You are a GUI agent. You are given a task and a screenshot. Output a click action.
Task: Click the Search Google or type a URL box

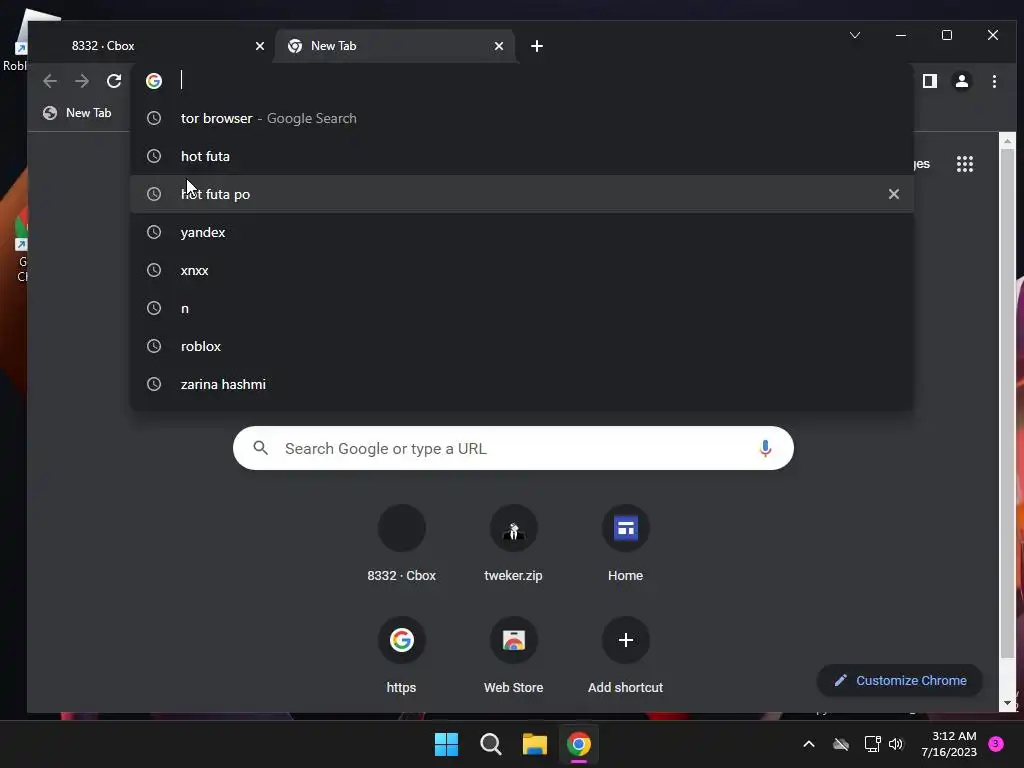(x=513, y=449)
